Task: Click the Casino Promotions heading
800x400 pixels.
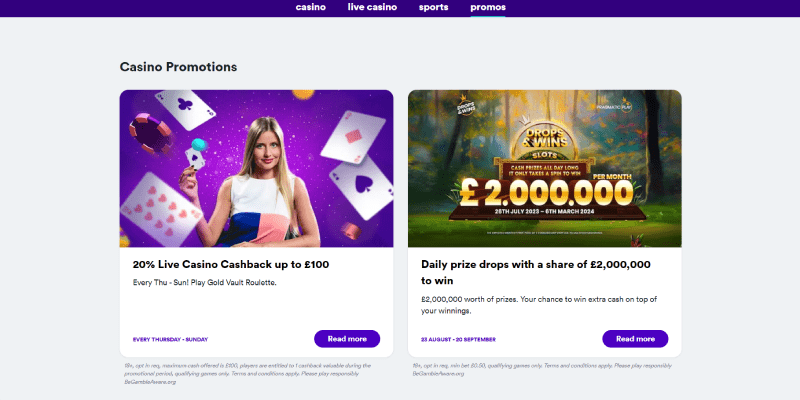Action: 178,67
